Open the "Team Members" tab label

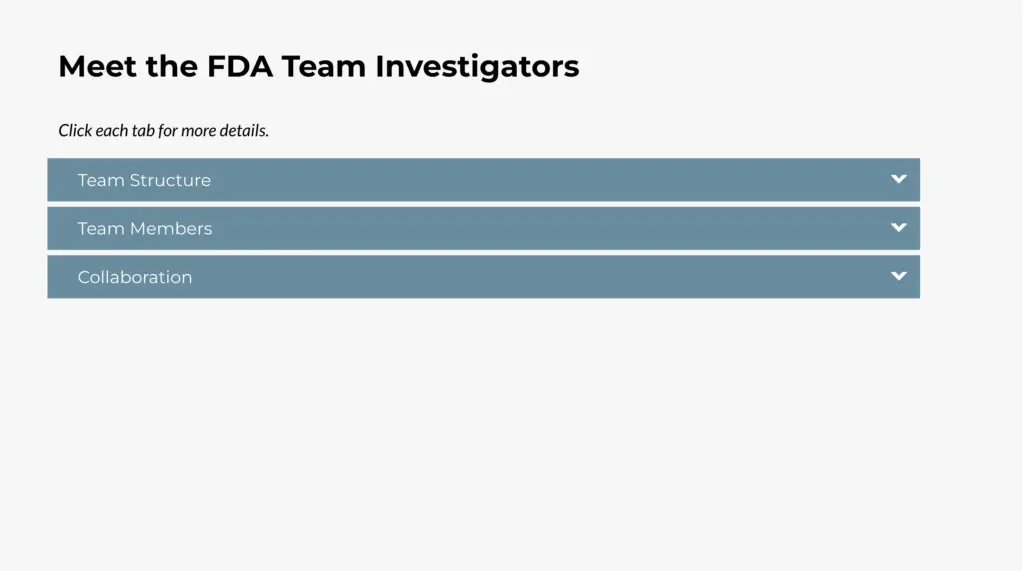(x=145, y=228)
